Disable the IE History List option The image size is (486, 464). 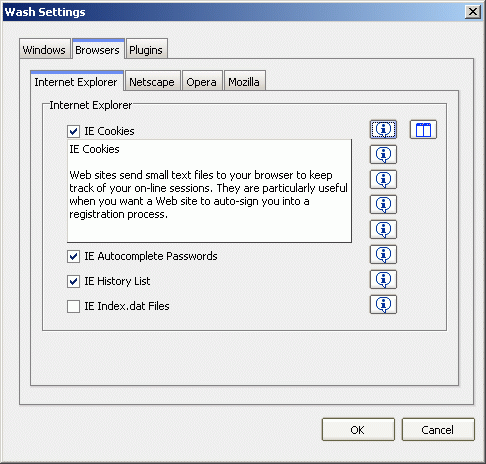(73, 281)
